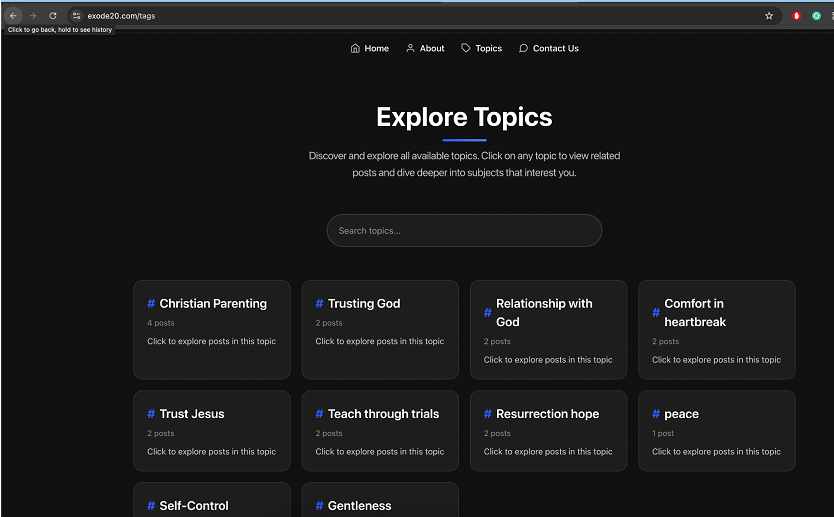This screenshot has height=517, width=834.
Task: Open the Home navigation link
Action: click(x=370, y=48)
